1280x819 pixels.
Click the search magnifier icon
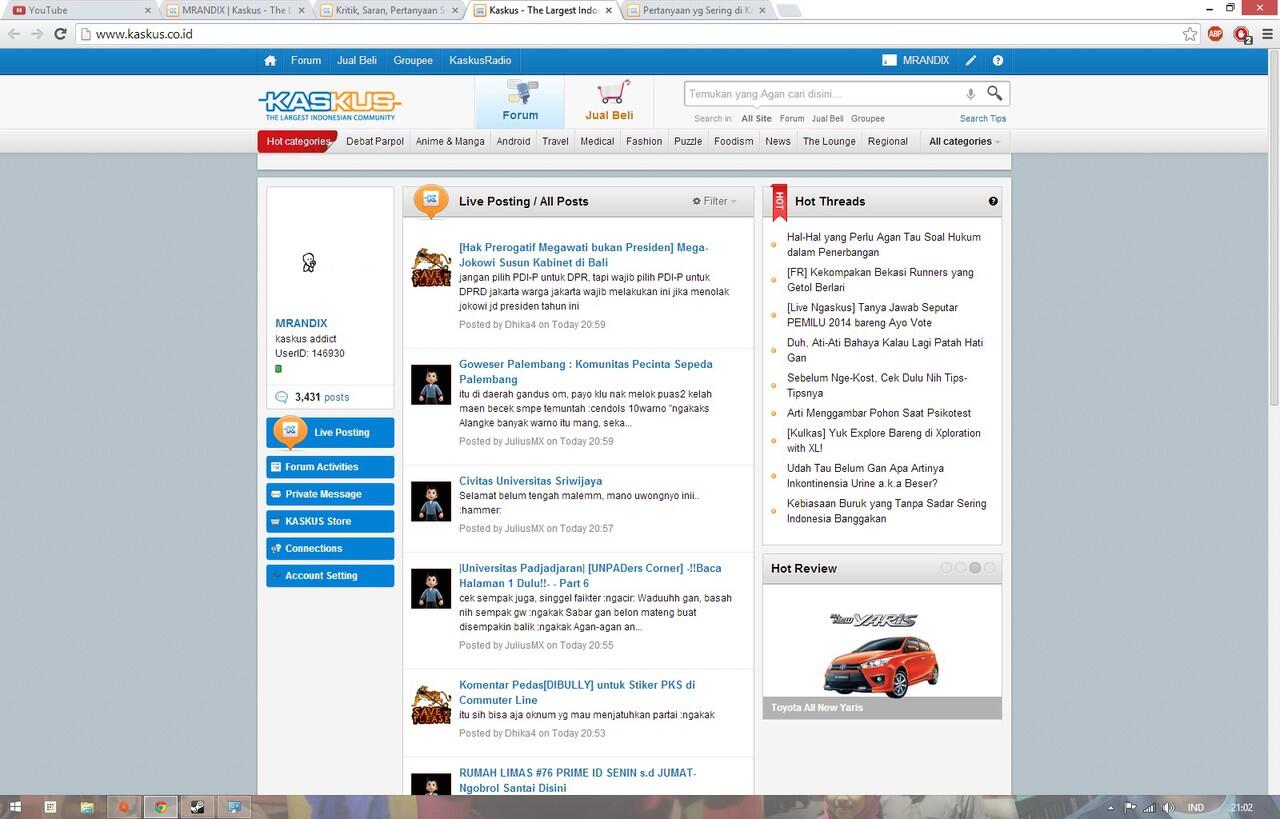[994, 93]
